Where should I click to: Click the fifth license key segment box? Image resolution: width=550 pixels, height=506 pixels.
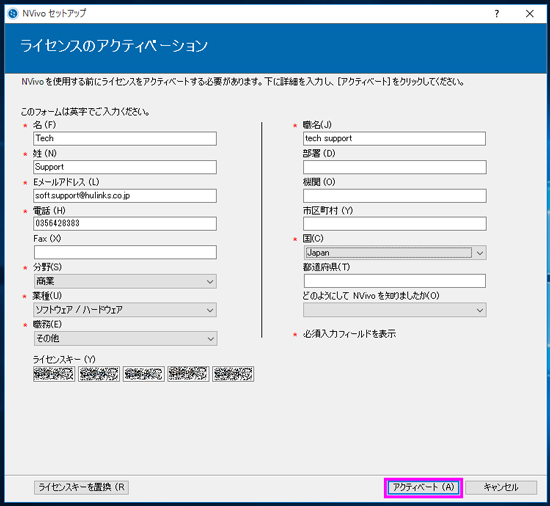[233, 374]
